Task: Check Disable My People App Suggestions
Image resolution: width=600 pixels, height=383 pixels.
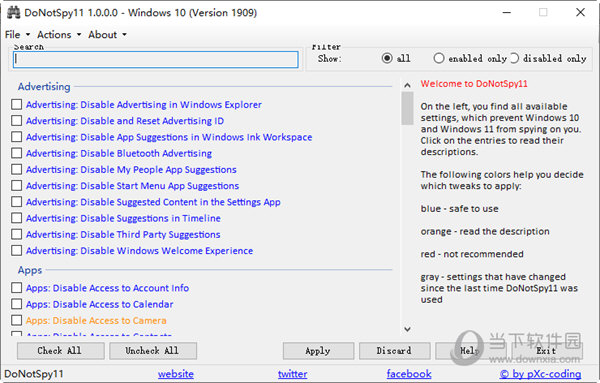Action: point(16,169)
